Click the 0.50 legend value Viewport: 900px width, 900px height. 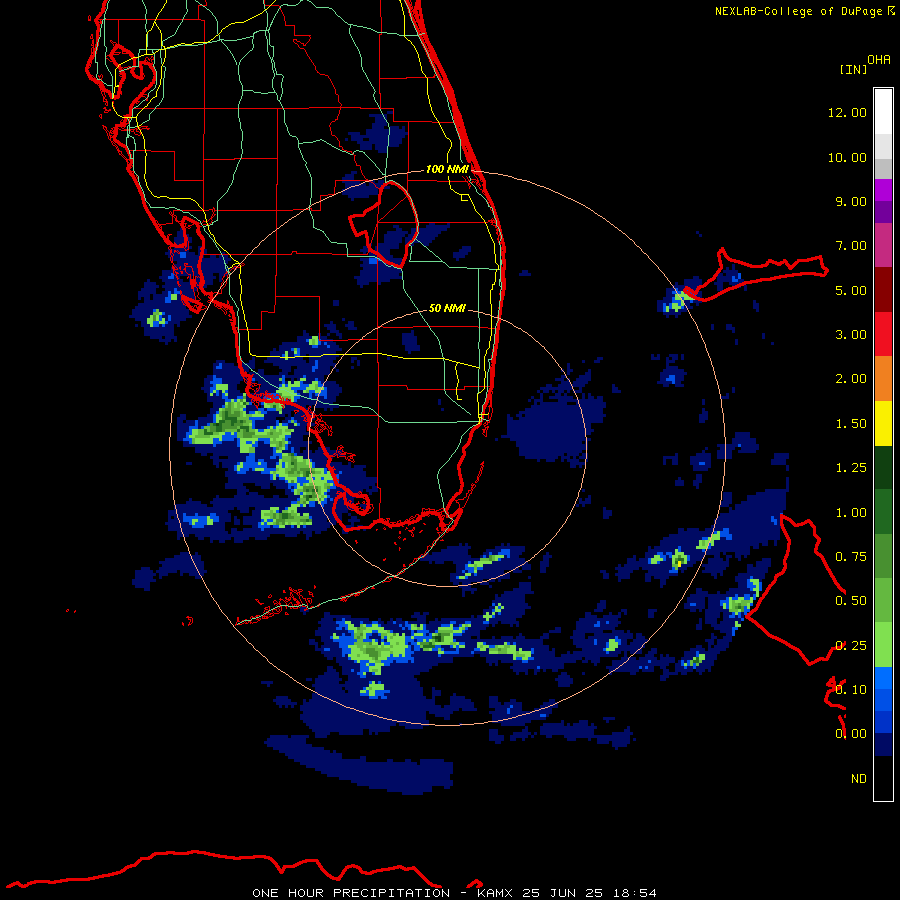pos(851,601)
